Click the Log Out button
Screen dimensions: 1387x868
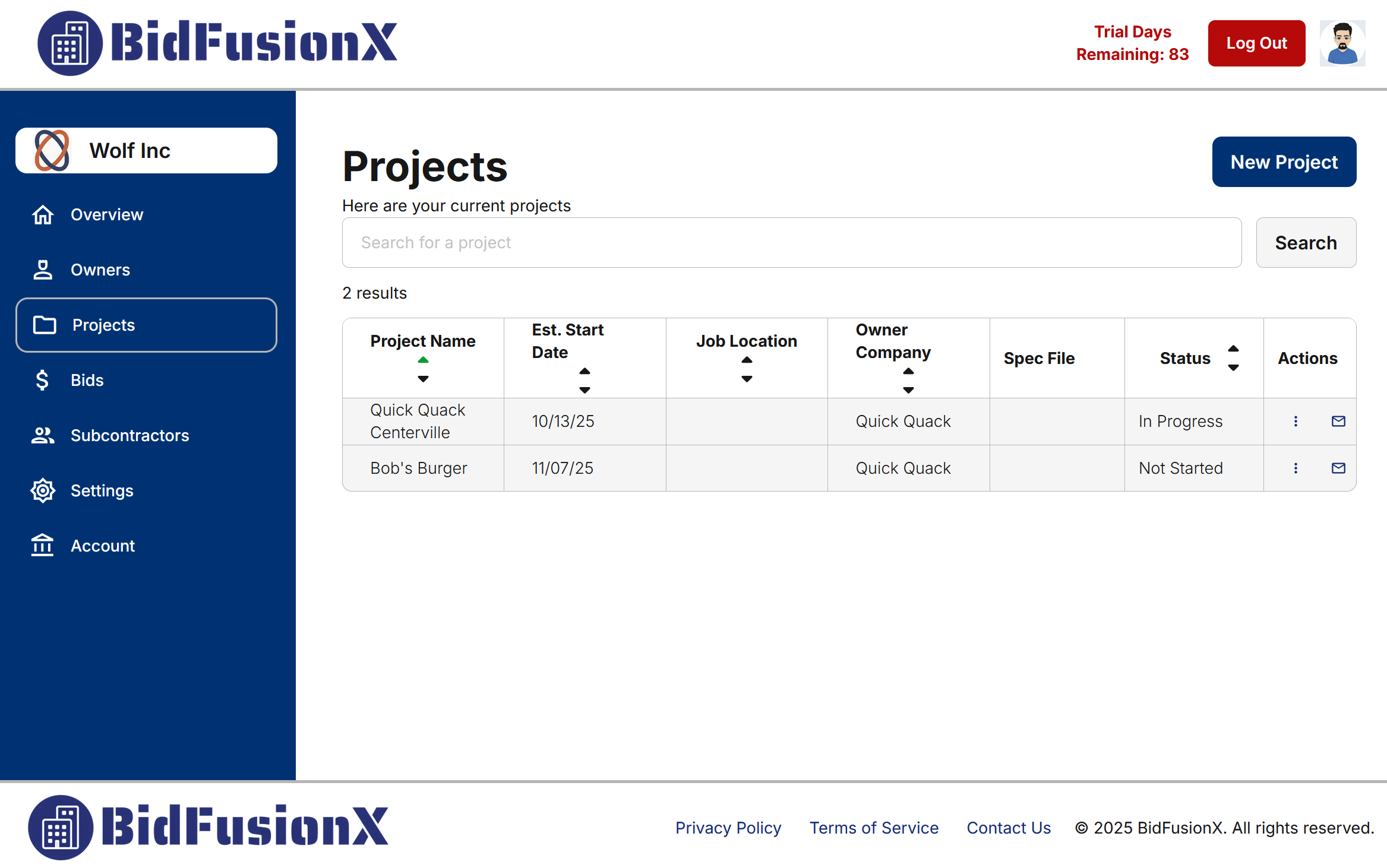click(1256, 43)
